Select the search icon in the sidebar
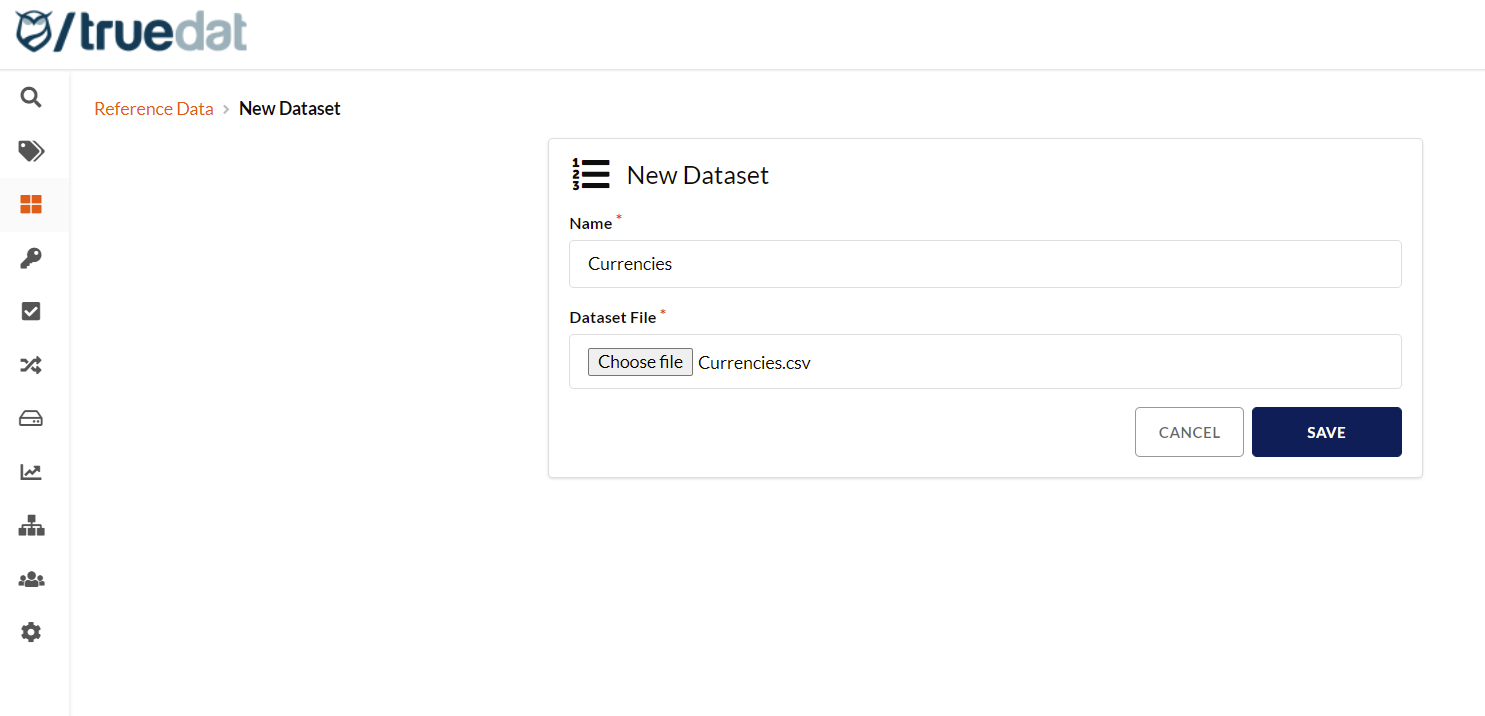 tap(30, 97)
